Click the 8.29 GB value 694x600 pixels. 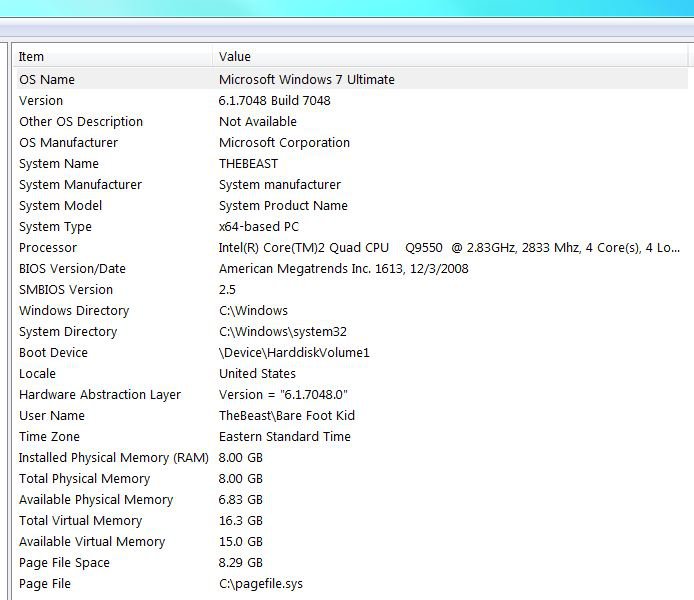click(240, 563)
